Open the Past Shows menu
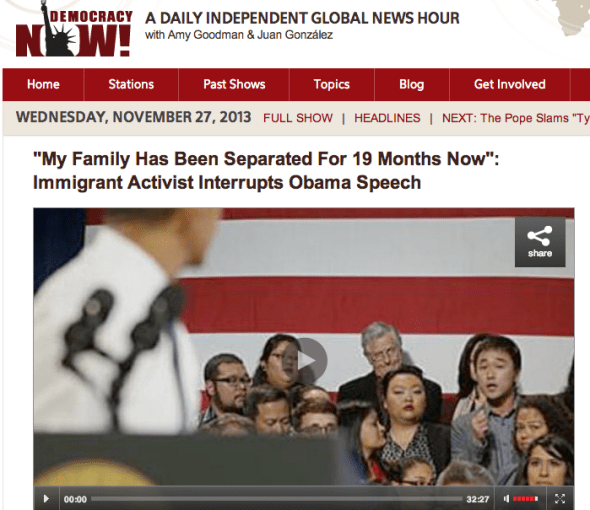 [234, 84]
